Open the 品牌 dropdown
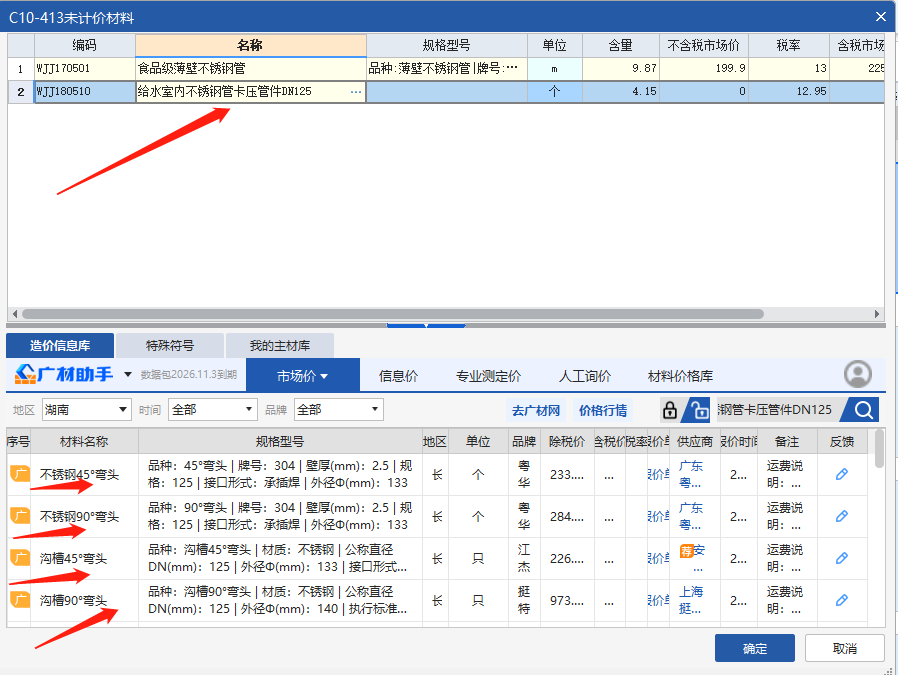Image resolution: width=898 pixels, height=675 pixels. pos(338,409)
